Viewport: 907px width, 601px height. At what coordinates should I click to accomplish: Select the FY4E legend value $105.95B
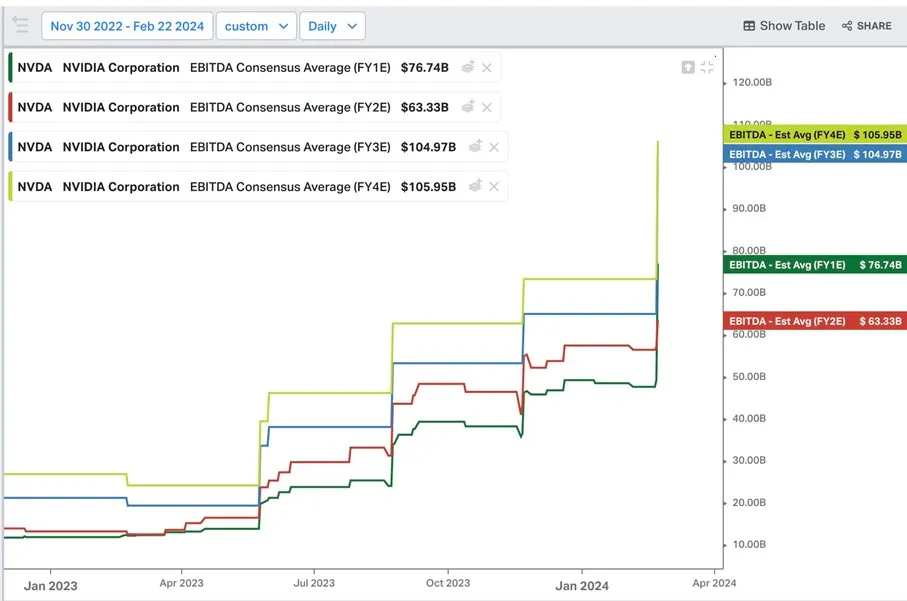click(x=428, y=187)
